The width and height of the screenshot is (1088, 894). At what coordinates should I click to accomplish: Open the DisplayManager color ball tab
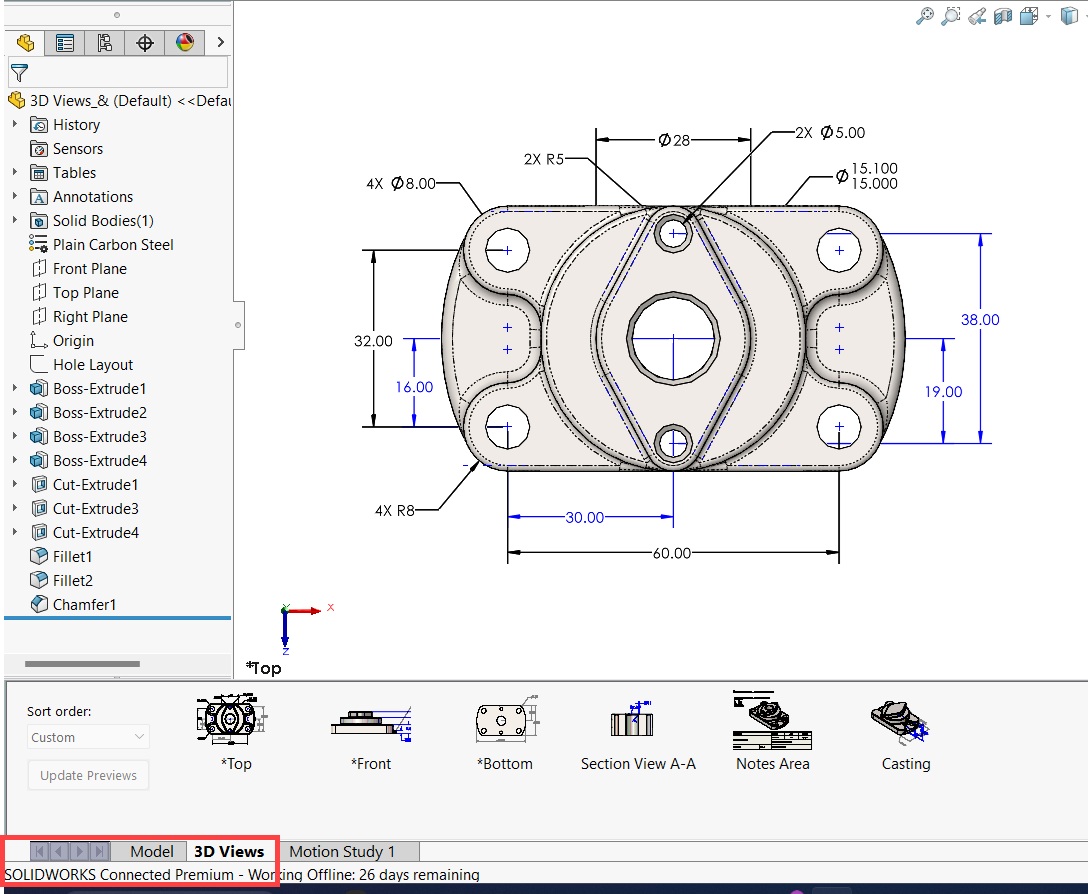tap(185, 43)
